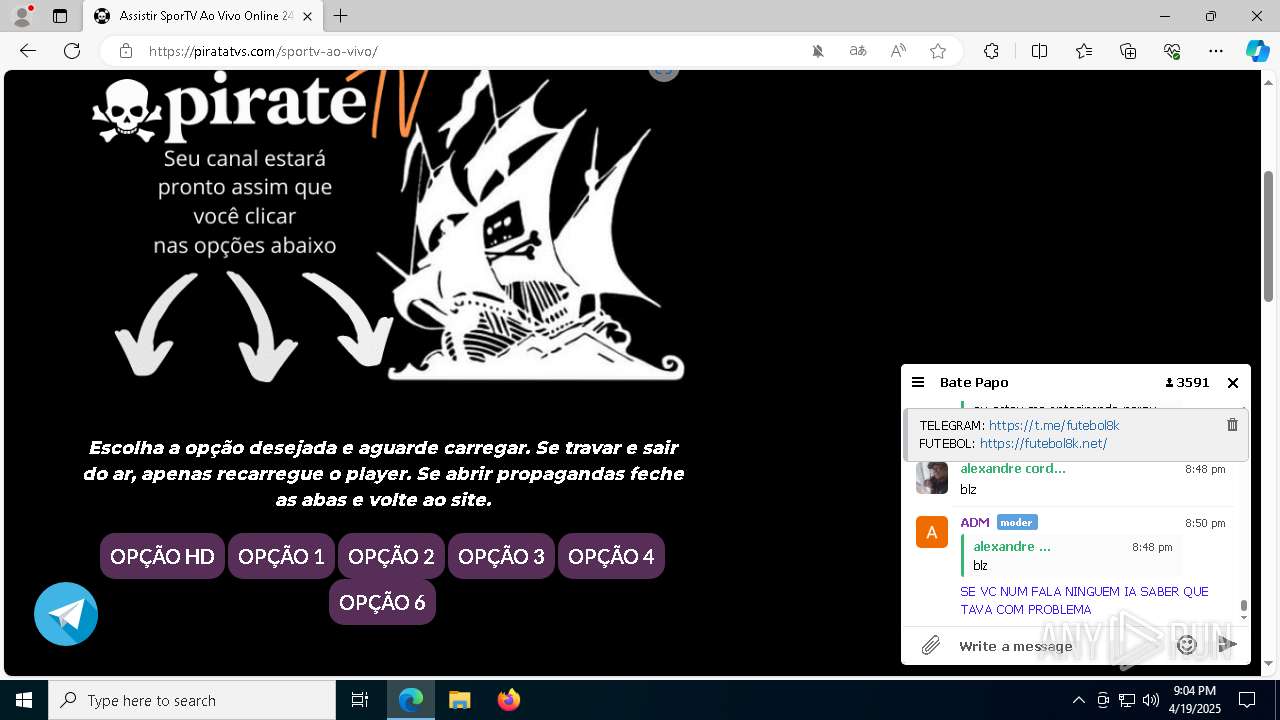Add this page to favorites star
This screenshot has height=720, width=1280.
938,51
